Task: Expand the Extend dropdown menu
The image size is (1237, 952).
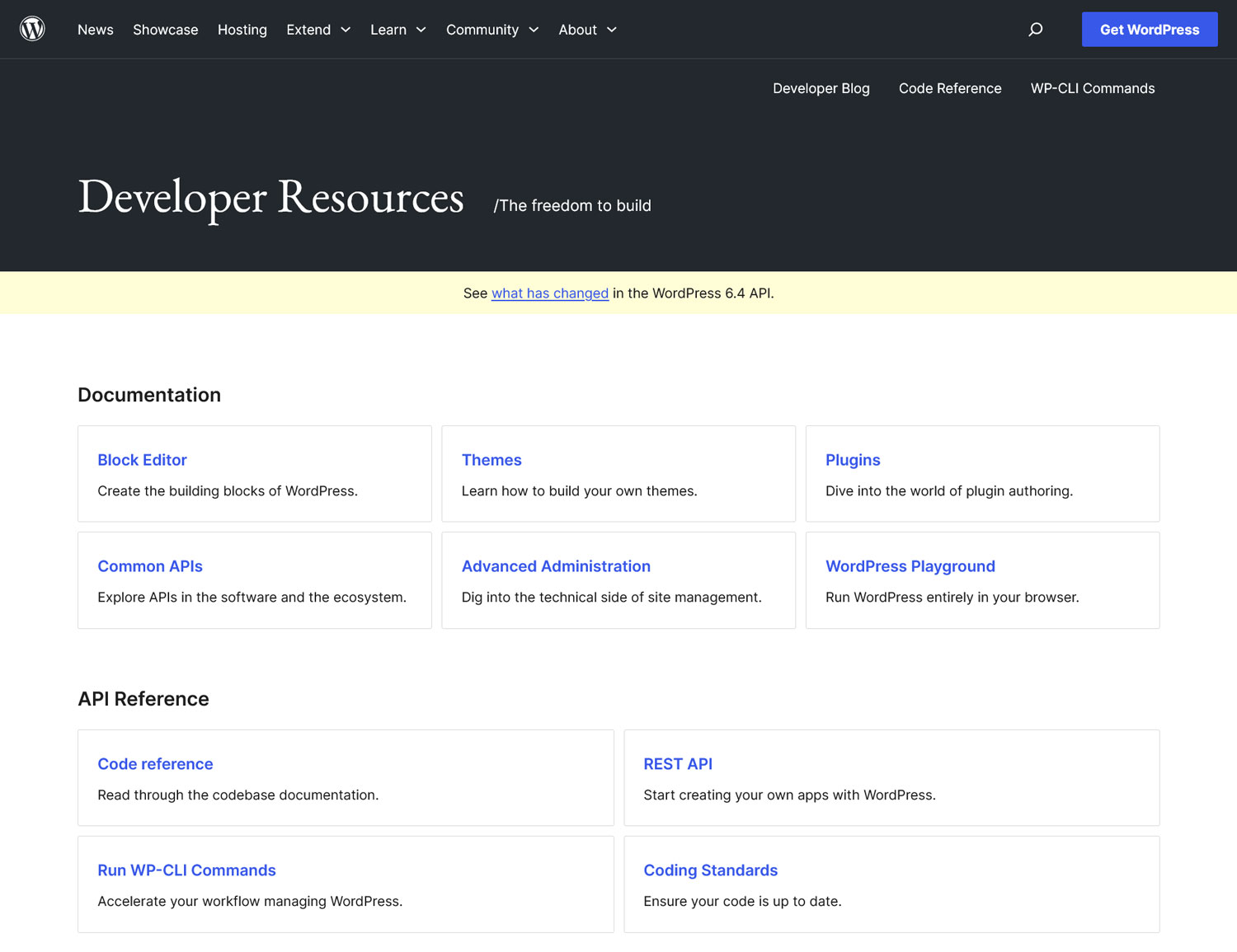Action: [346, 30]
